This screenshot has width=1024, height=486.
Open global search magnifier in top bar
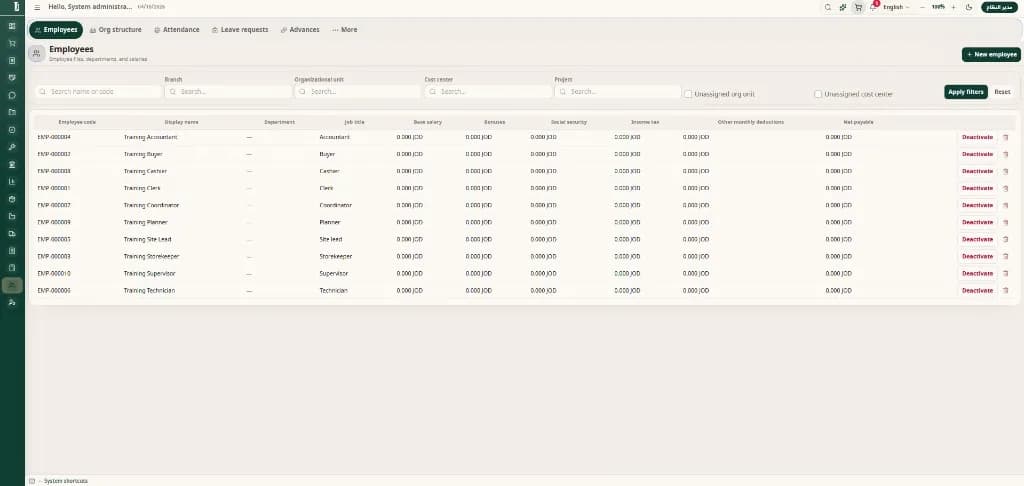828,7
